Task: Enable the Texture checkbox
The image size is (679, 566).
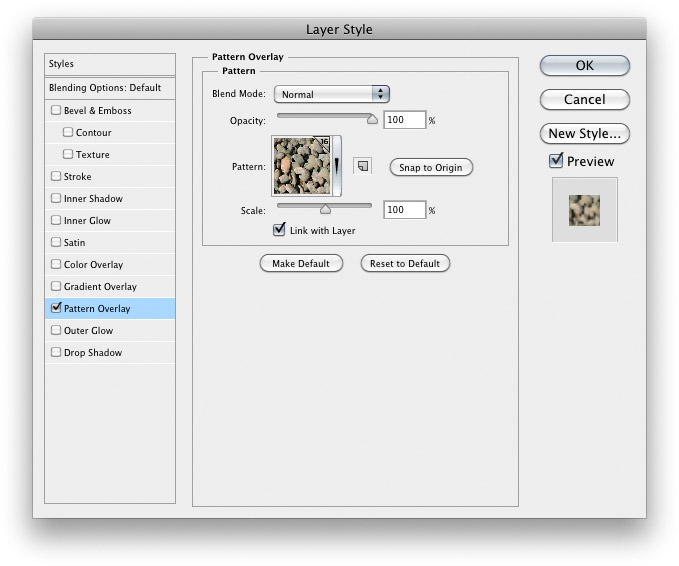Action: tap(68, 154)
